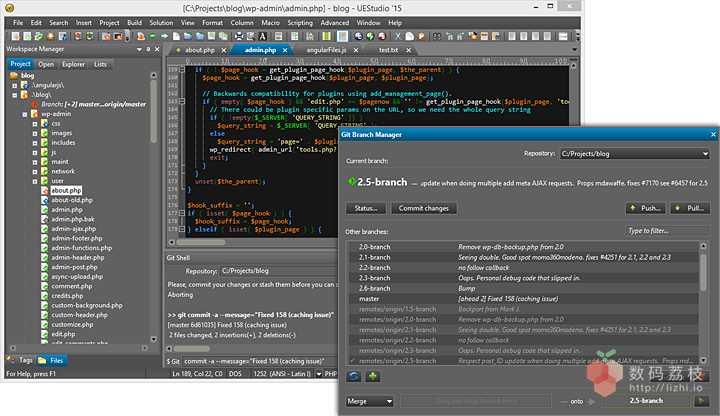The image size is (720, 416).
Task: Click the Workspace Manager vertical scrollbar thumb
Action: pos(153,113)
